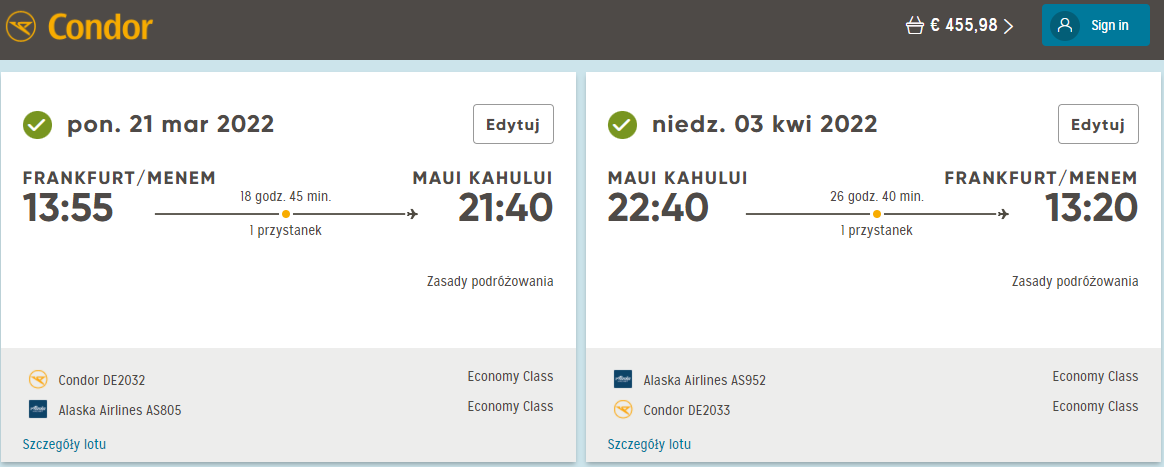Click the Condor logo in header

[x=79, y=27]
